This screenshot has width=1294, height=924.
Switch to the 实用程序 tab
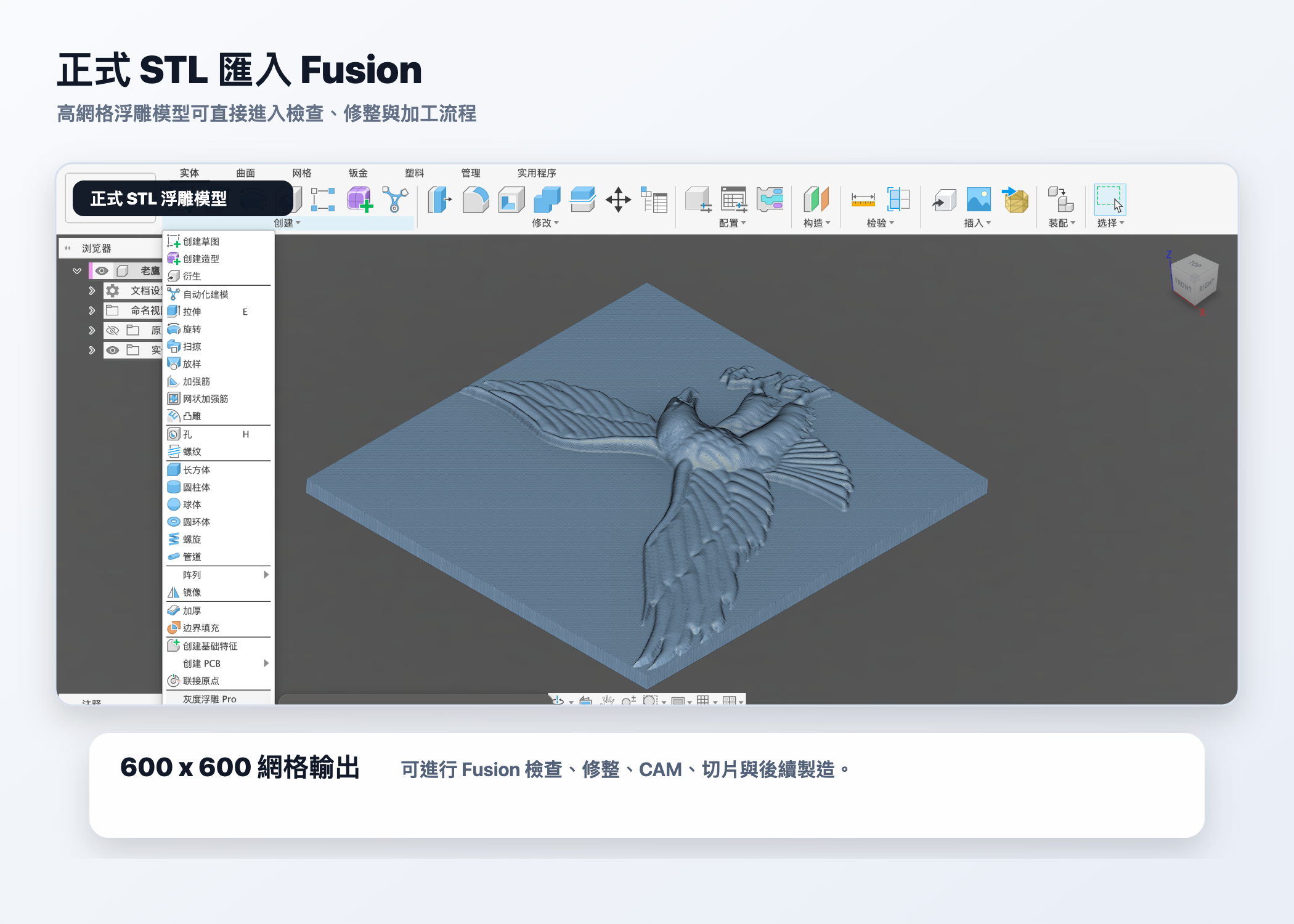[x=537, y=173]
